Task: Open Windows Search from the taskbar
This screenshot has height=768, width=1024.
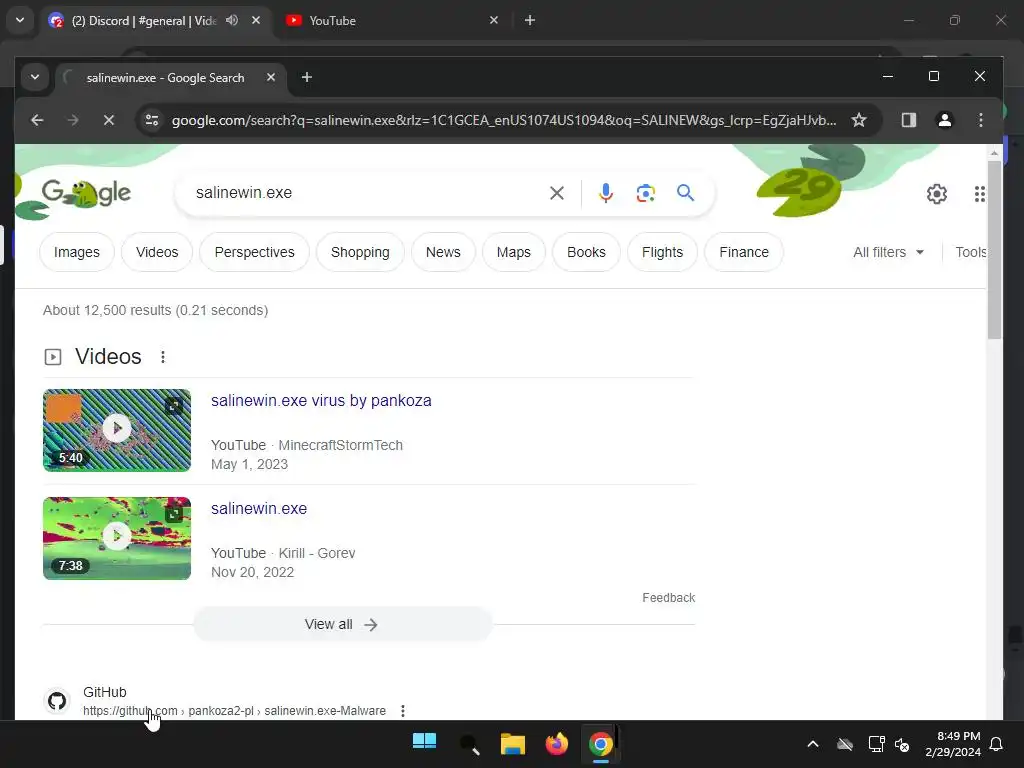Action: [x=469, y=744]
